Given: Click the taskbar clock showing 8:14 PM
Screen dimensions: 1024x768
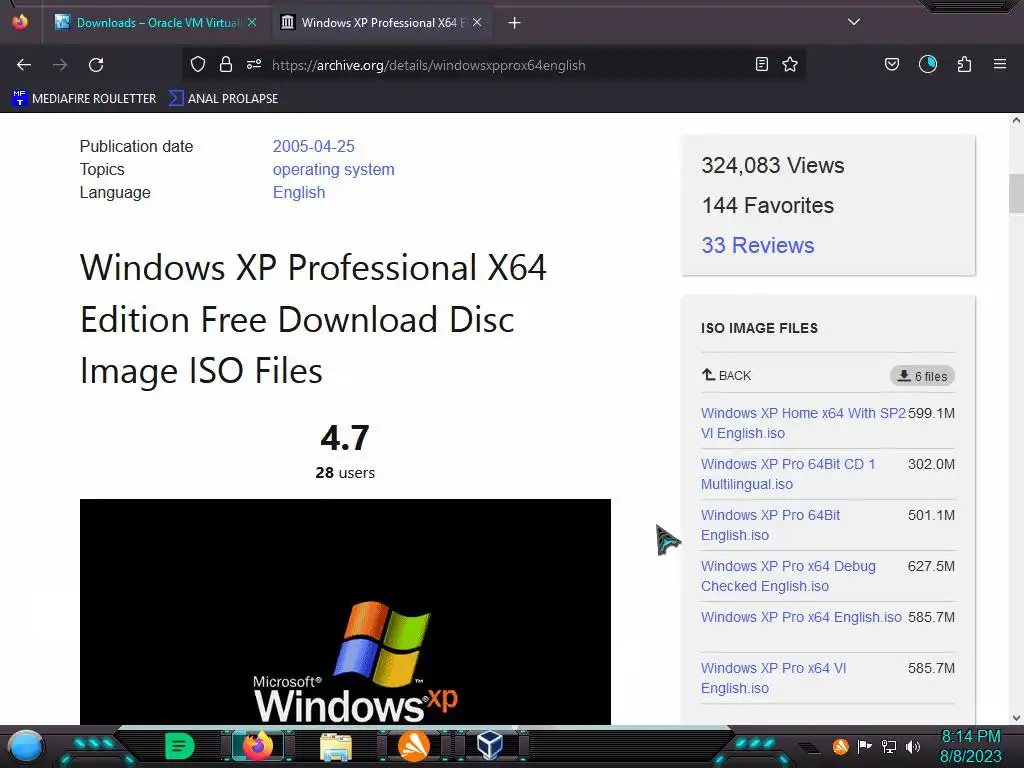Looking at the screenshot, I should [x=970, y=746].
